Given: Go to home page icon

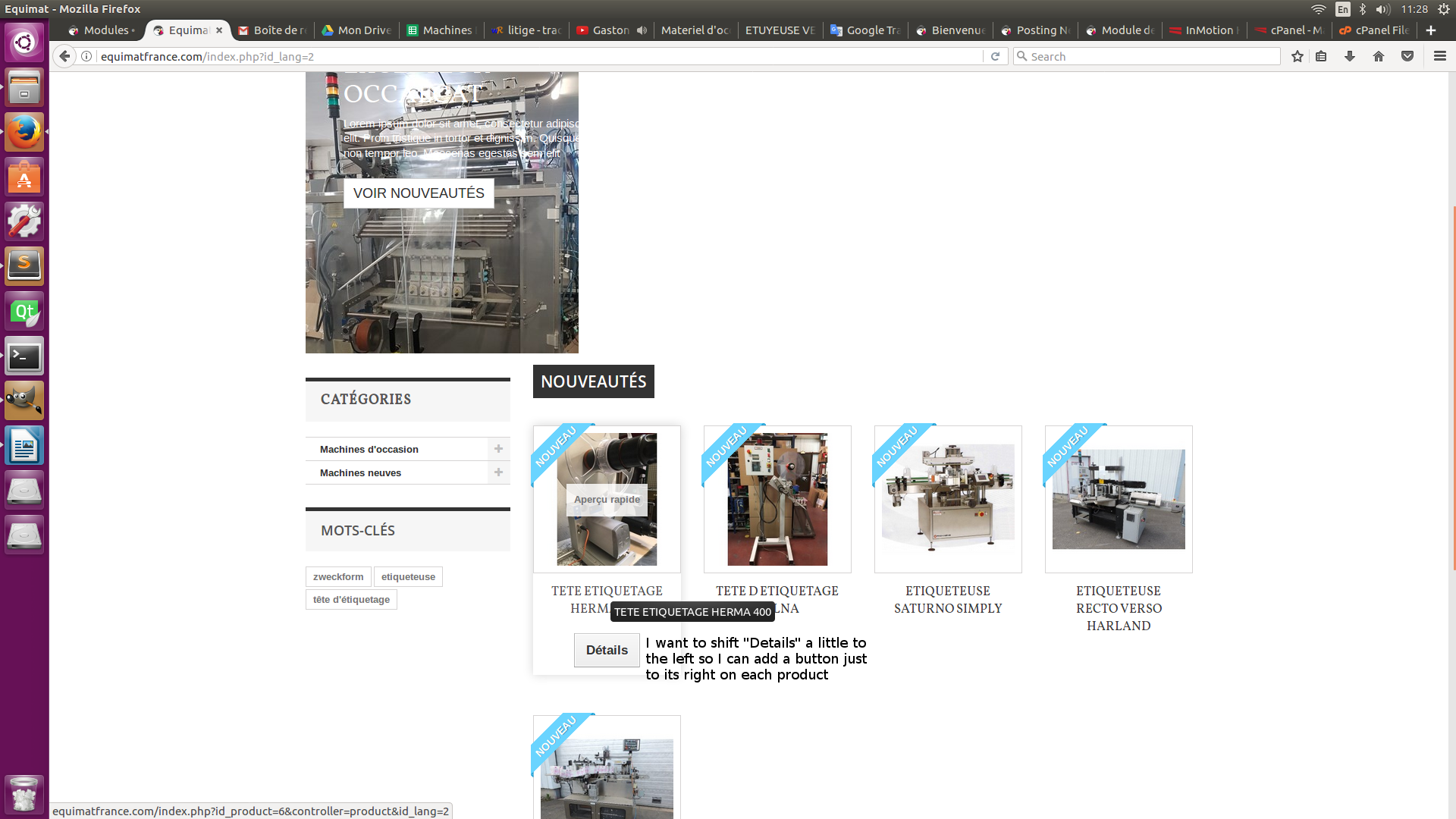Looking at the screenshot, I should pos(1379,56).
